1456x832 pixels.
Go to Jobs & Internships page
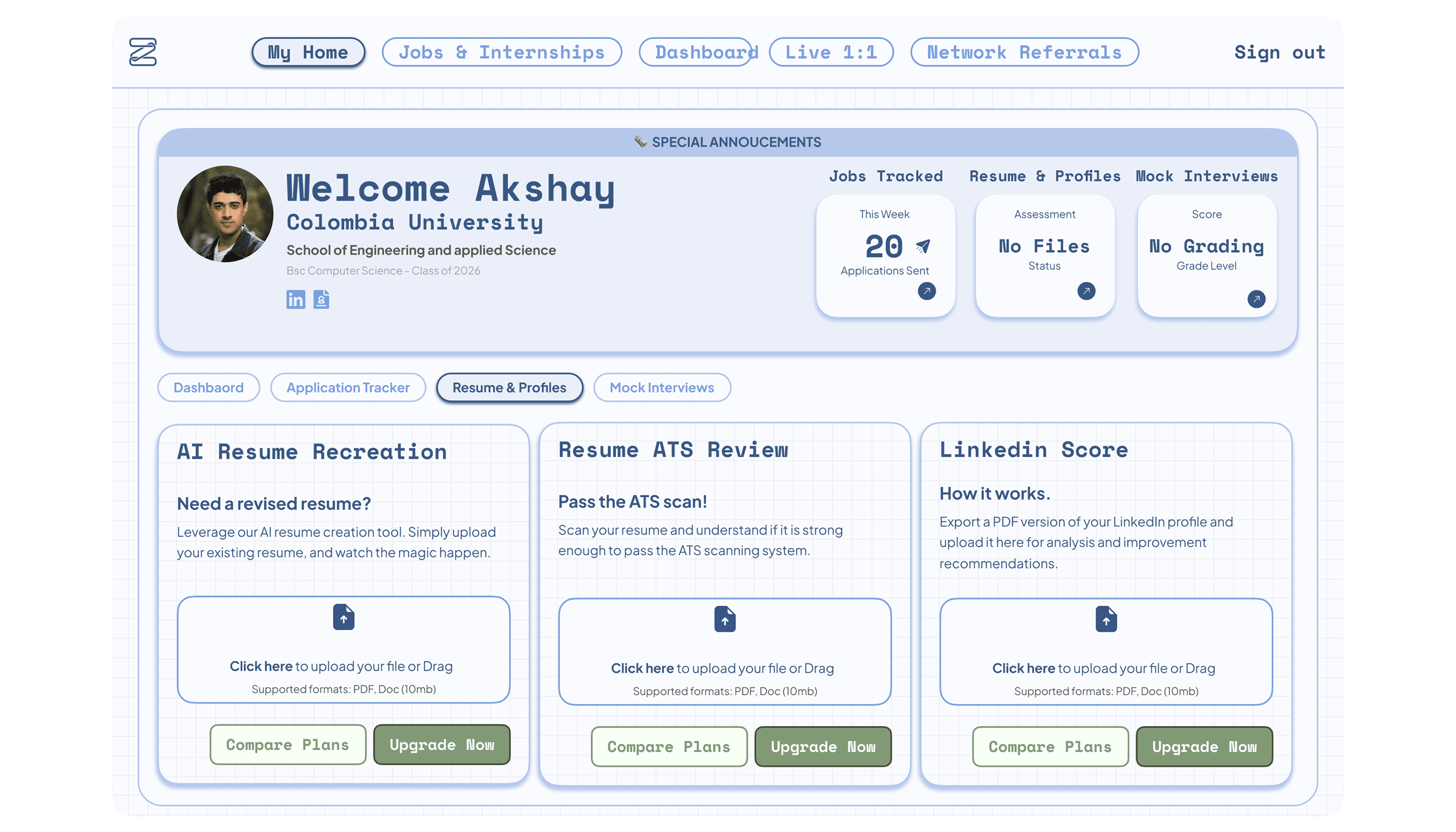tap(501, 52)
